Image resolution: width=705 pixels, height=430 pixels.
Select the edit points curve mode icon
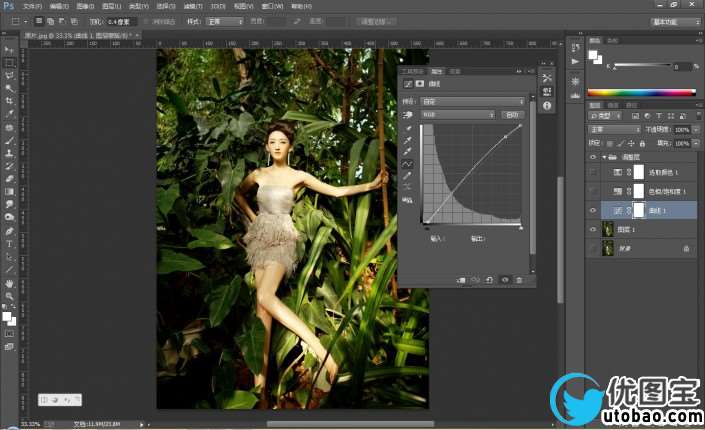(408, 164)
